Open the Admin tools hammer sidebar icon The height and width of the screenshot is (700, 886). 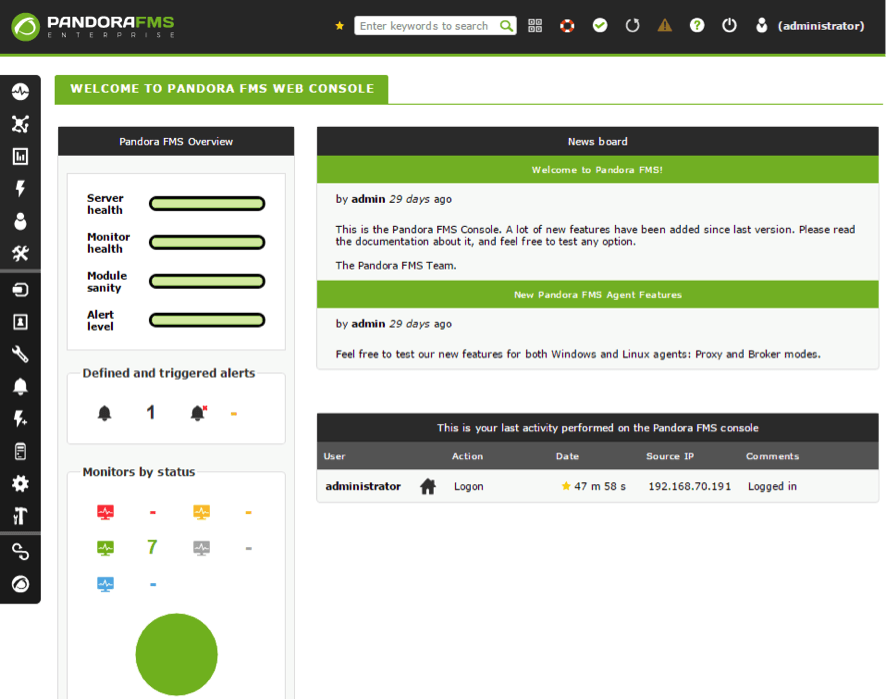(x=20, y=516)
